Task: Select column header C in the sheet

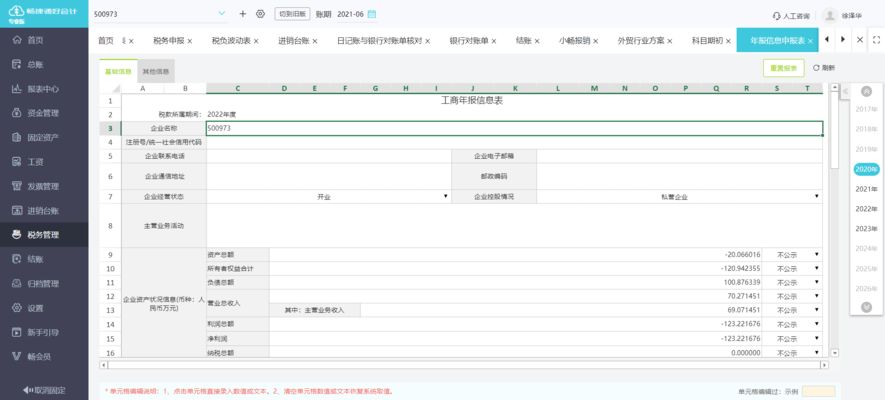Action: pyautogui.click(x=238, y=89)
